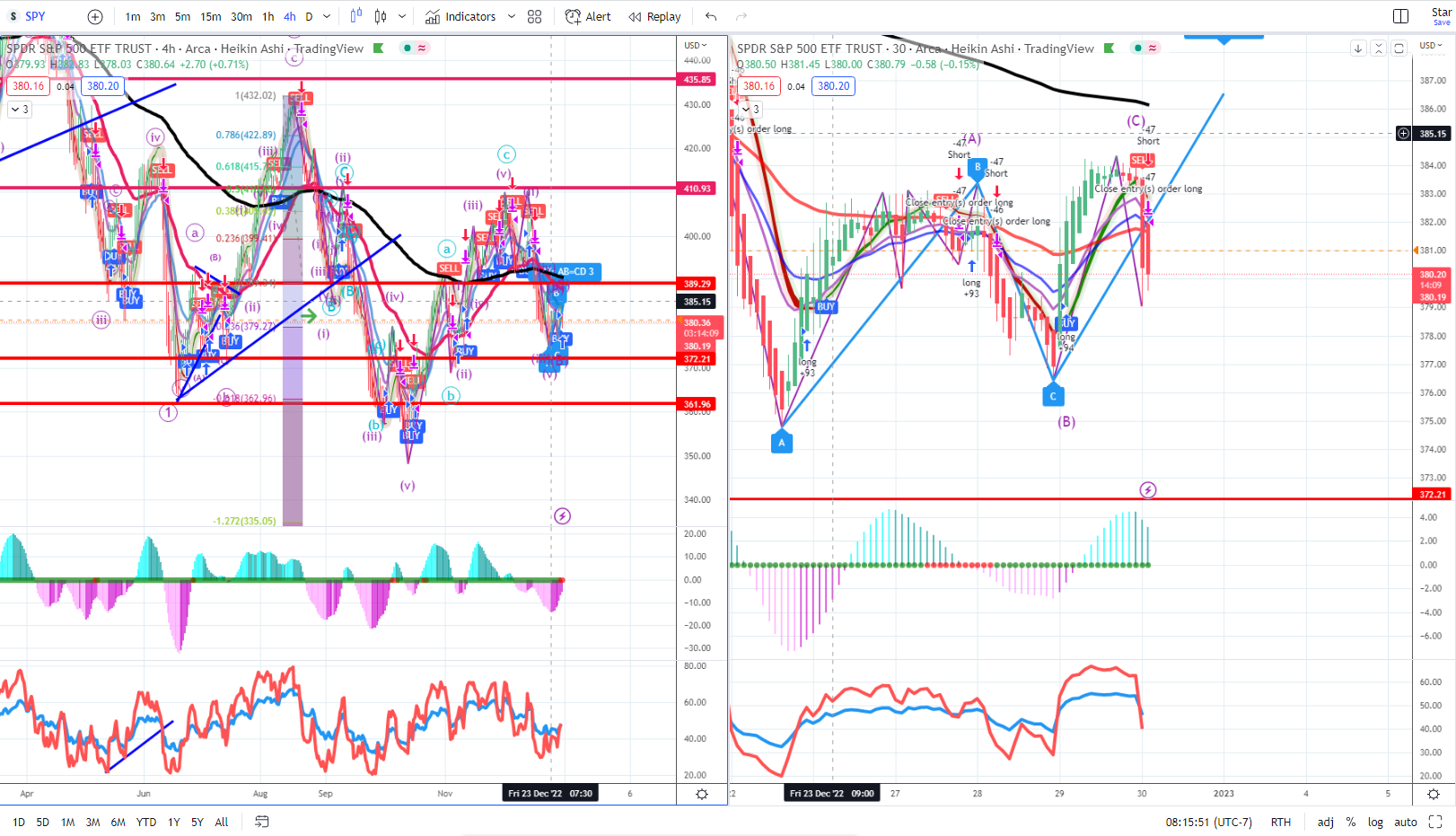Viewport: 1456px width, 836px height.
Task: Click the maximize pane icon
Action: pyautogui.click(x=1399, y=48)
